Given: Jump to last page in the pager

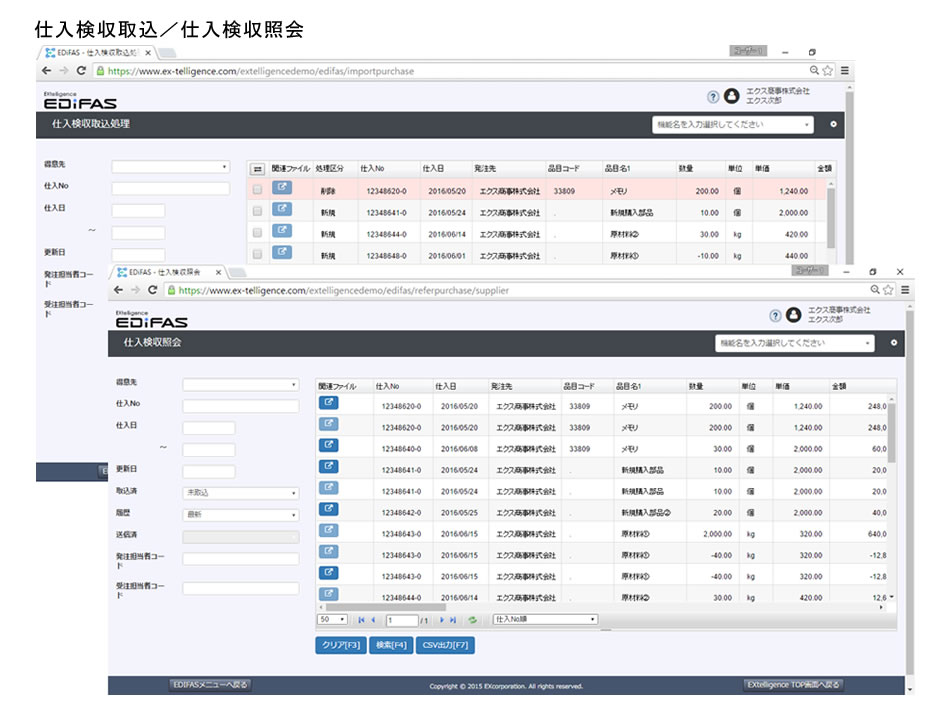Looking at the screenshot, I should (453, 620).
